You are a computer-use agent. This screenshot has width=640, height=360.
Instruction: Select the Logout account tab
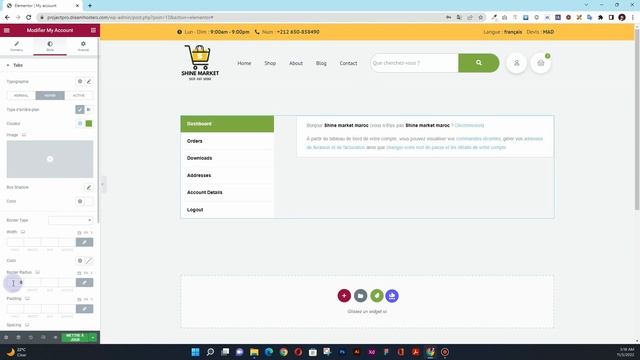click(x=227, y=210)
